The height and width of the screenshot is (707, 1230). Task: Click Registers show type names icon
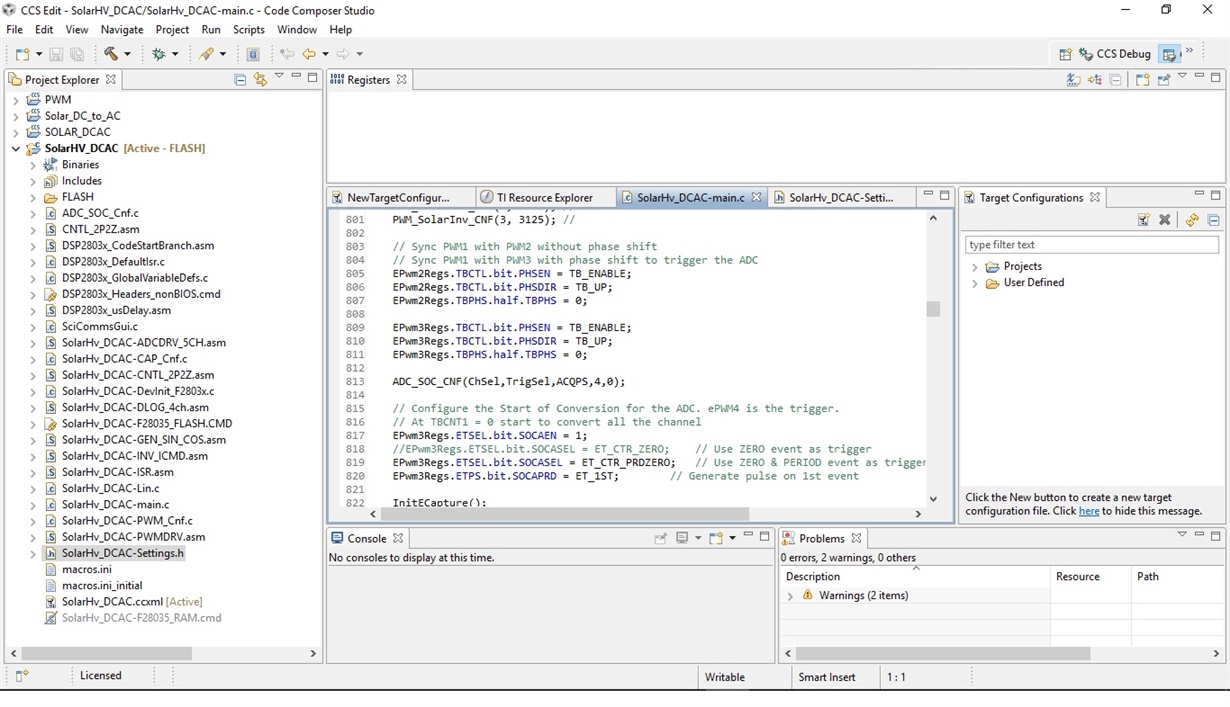click(1095, 80)
